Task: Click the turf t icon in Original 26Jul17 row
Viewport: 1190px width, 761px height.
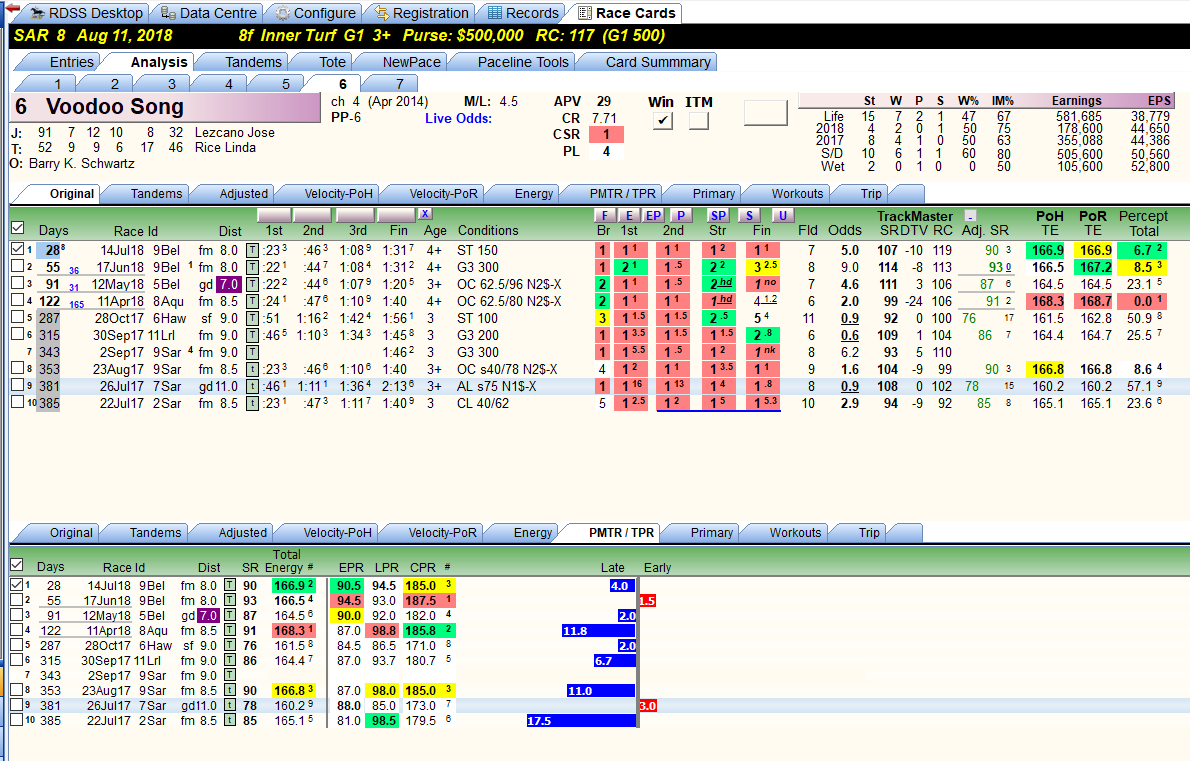Action: [x=253, y=386]
